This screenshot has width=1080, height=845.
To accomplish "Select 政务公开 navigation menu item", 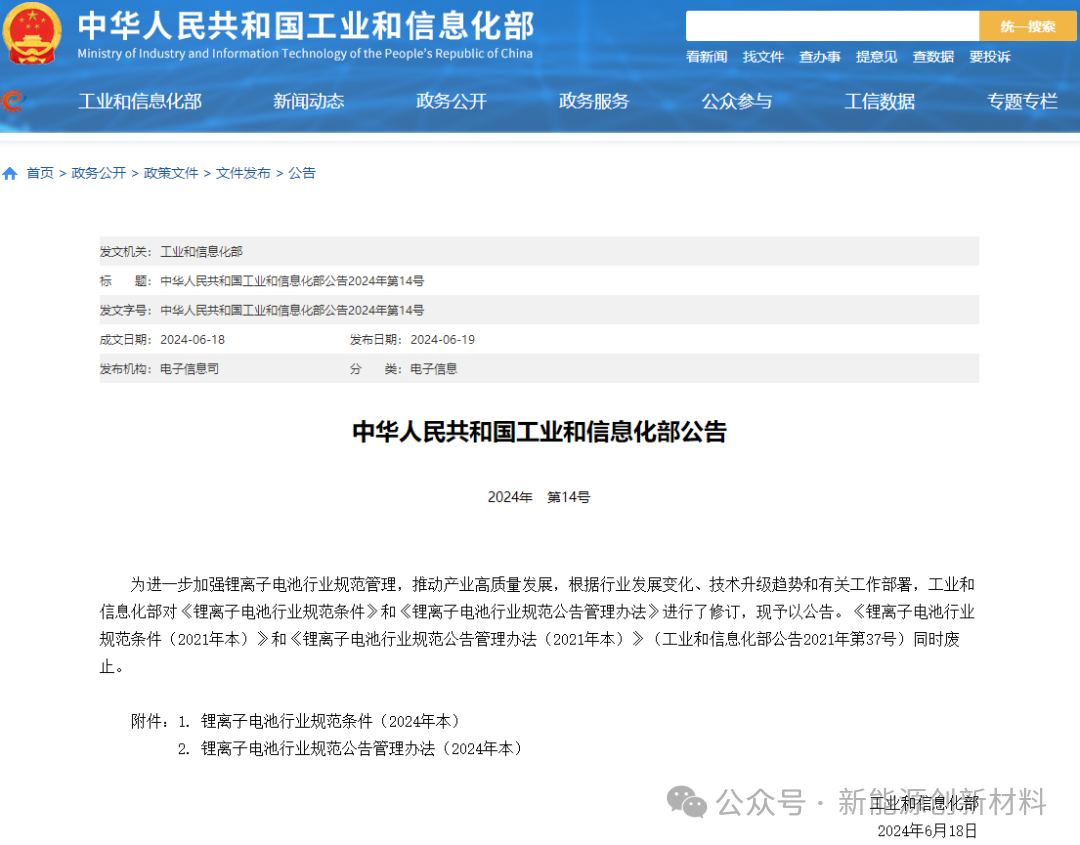I will point(451,102).
